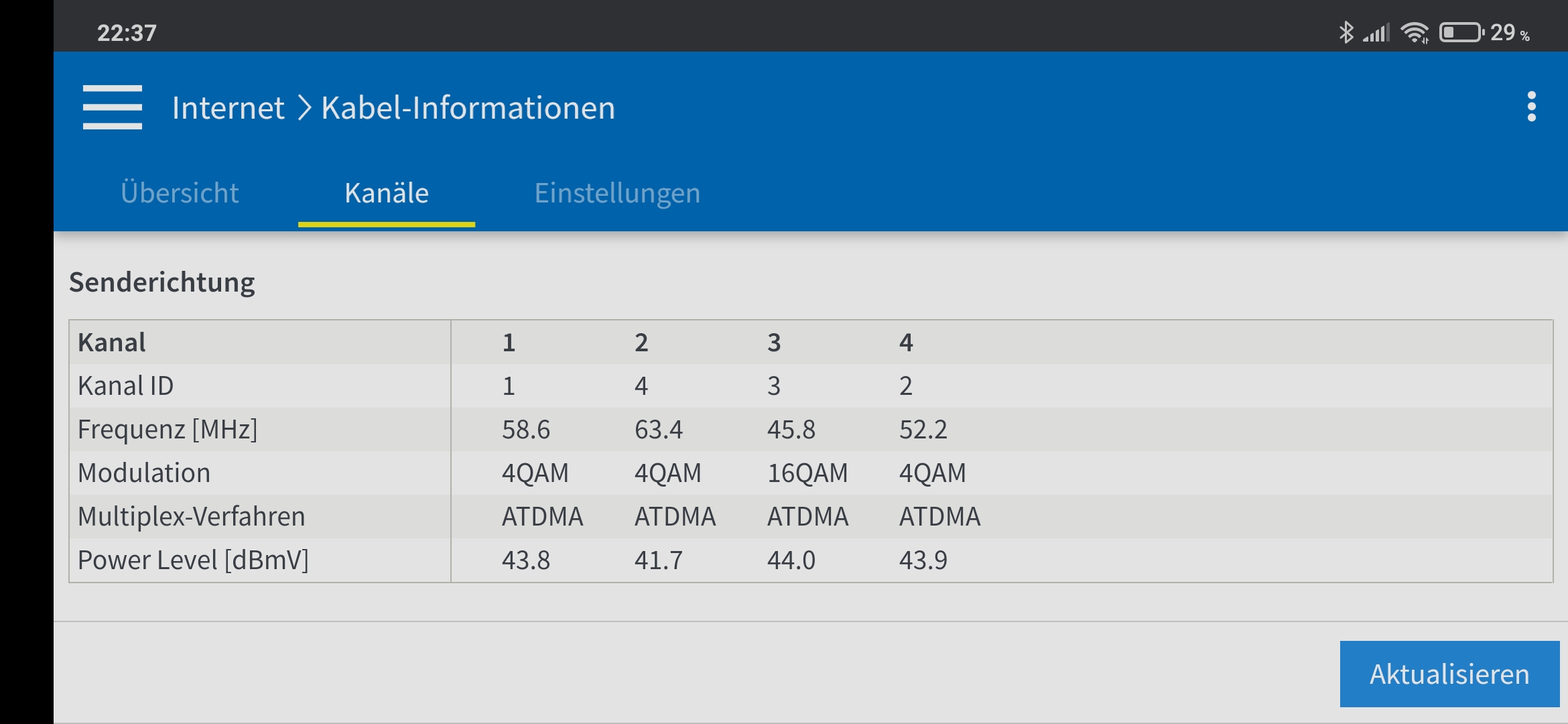Click the Kabel-Informationen page title
The height and width of the screenshot is (724, 1568).
pyautogui.click(x=468, y=108)
